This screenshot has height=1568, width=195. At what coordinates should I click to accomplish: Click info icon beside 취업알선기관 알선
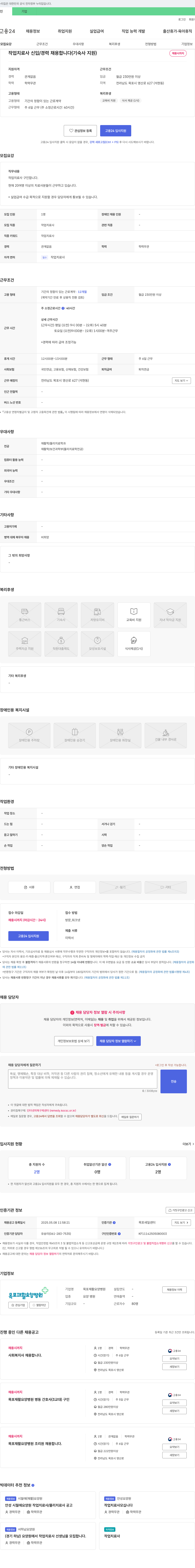[110, 1164]
